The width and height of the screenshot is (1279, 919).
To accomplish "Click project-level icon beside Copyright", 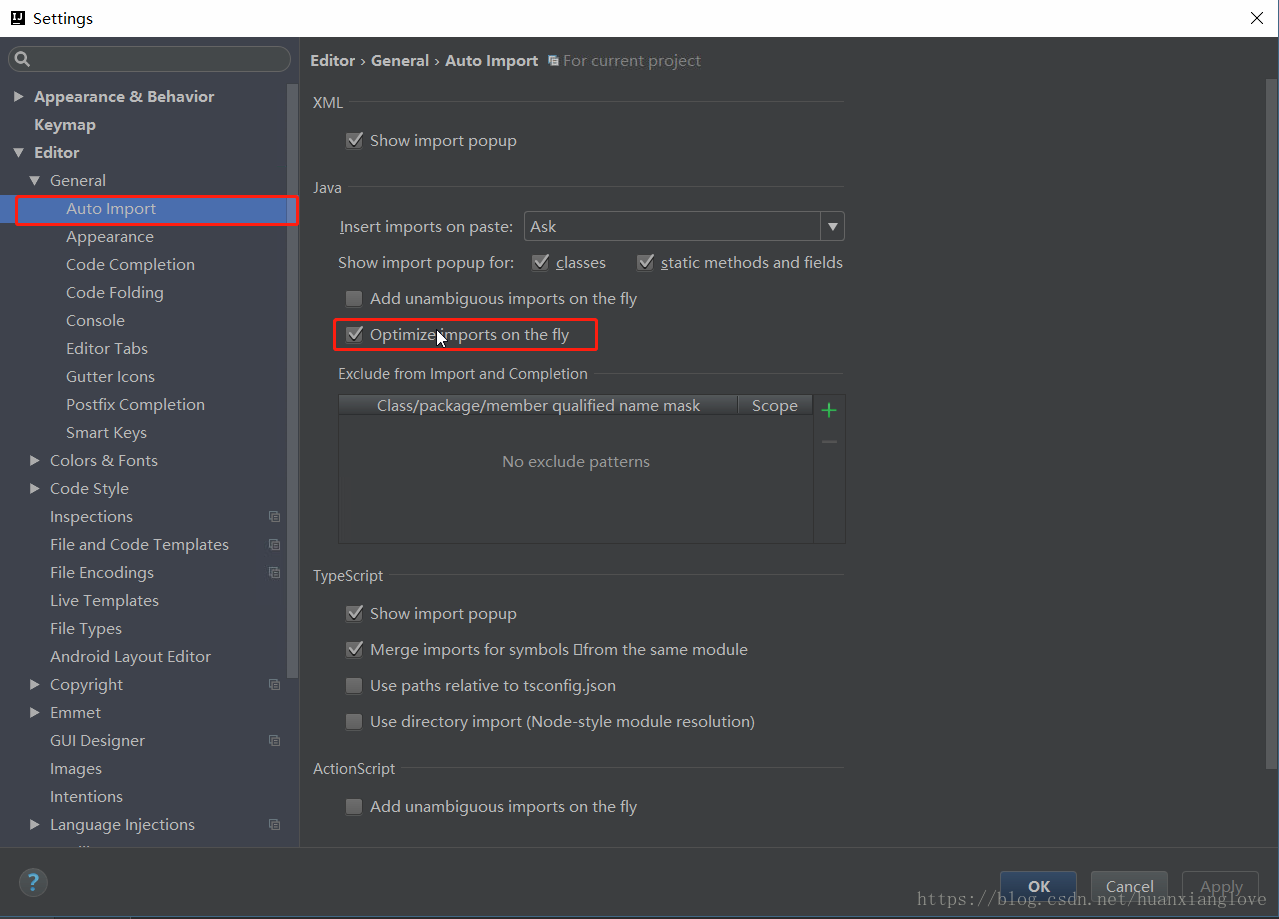I will click(274, 685).
